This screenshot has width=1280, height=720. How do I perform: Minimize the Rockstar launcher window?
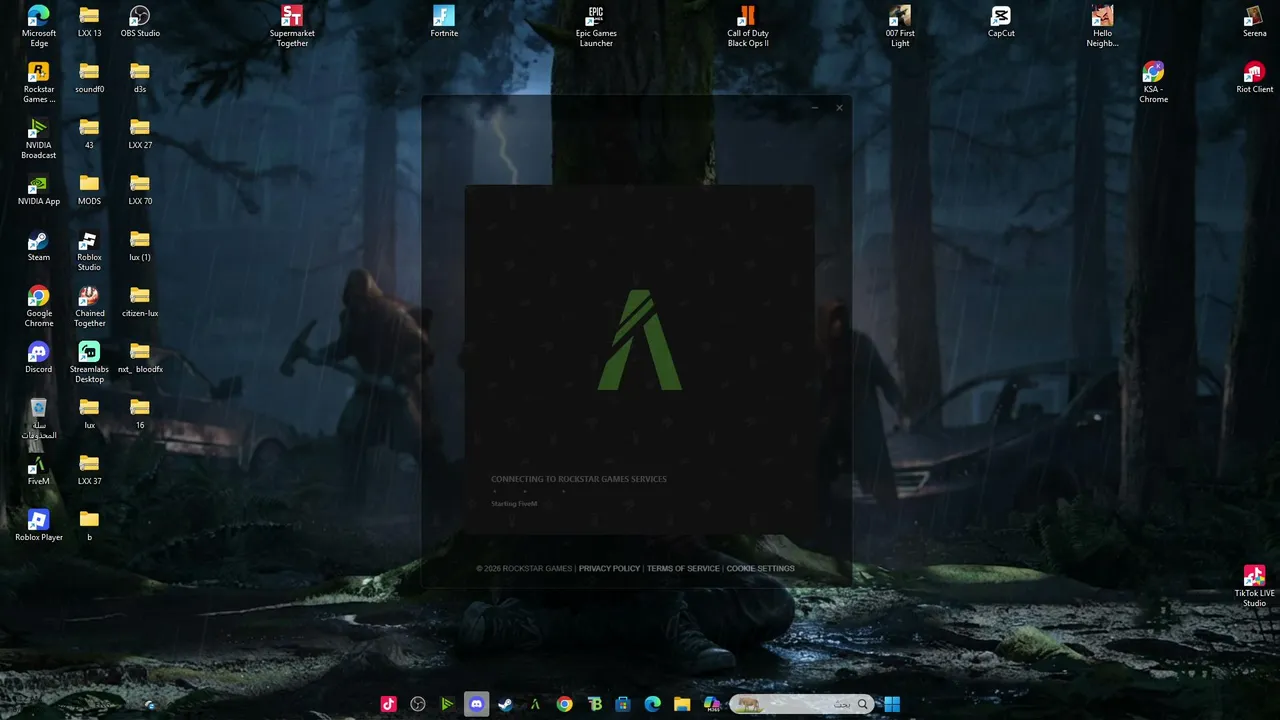pos(815,107)
